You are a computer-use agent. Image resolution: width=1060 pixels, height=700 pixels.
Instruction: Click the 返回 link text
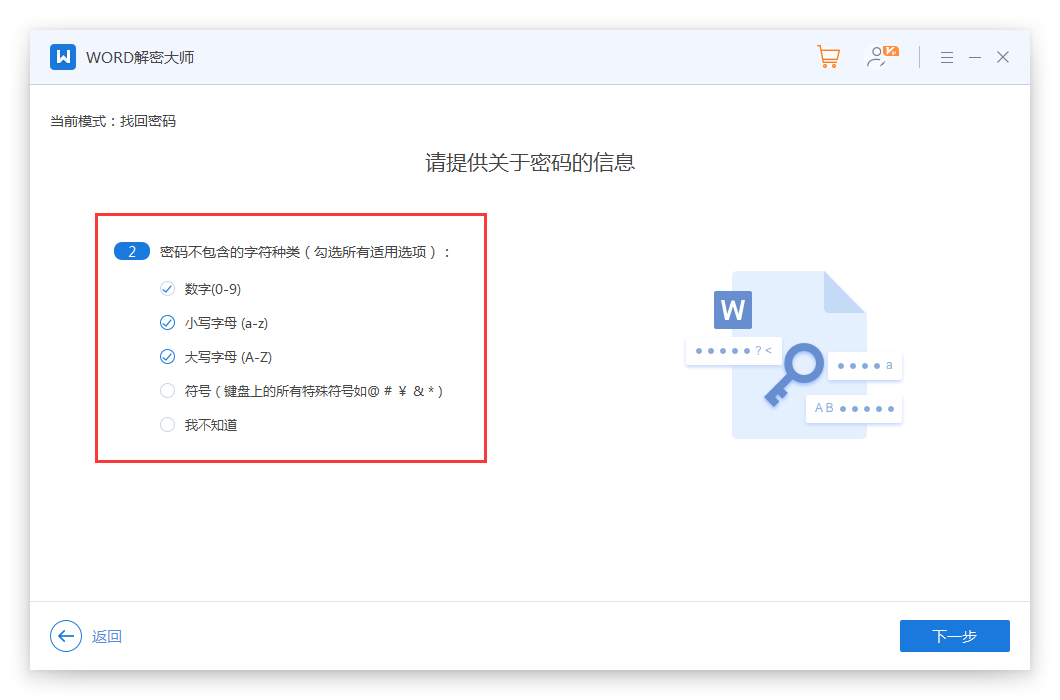107,636
